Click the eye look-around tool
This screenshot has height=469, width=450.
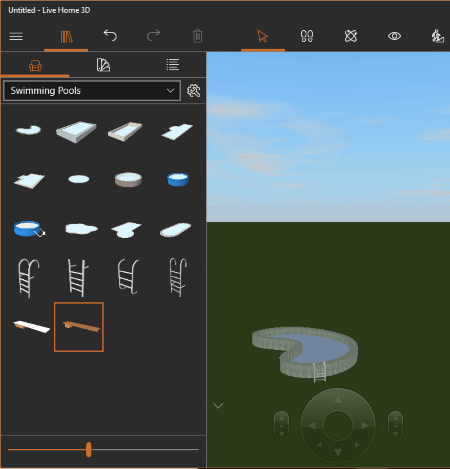394,36
